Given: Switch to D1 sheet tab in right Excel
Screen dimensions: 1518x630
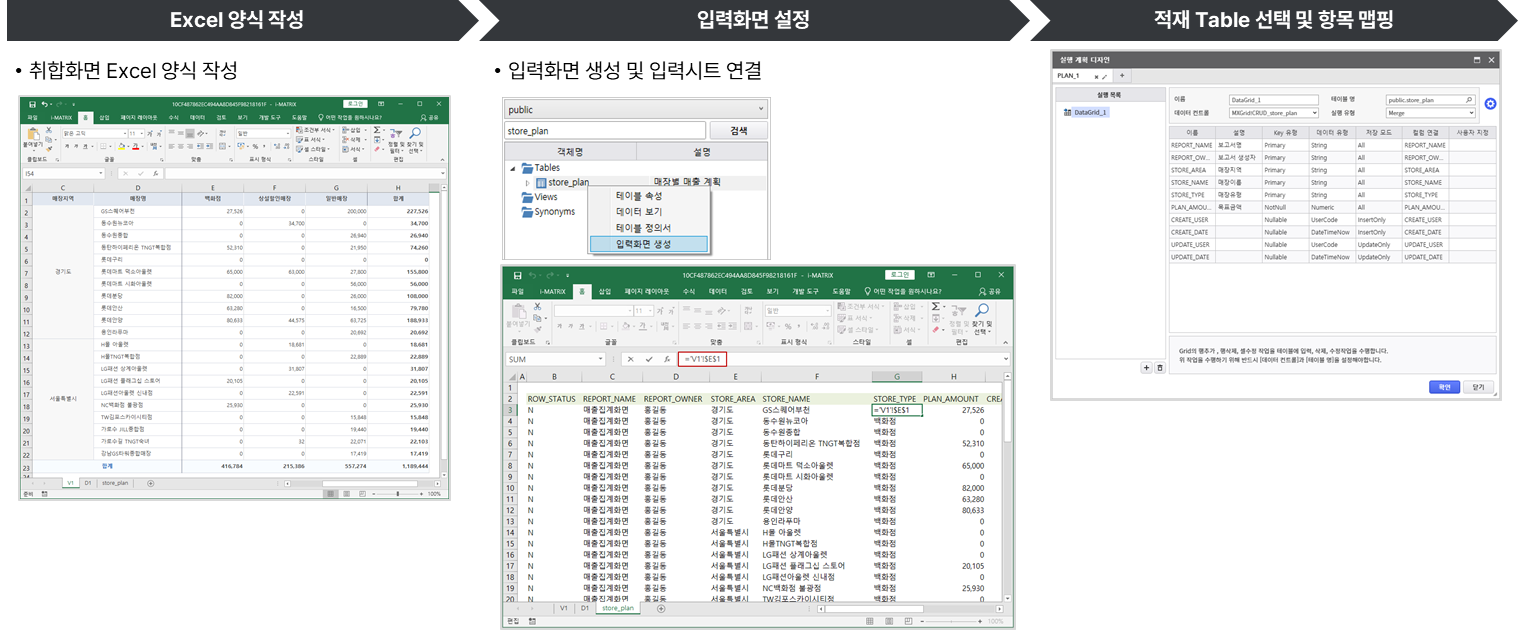Looking at the screenshot, I should tap(586, 608).
